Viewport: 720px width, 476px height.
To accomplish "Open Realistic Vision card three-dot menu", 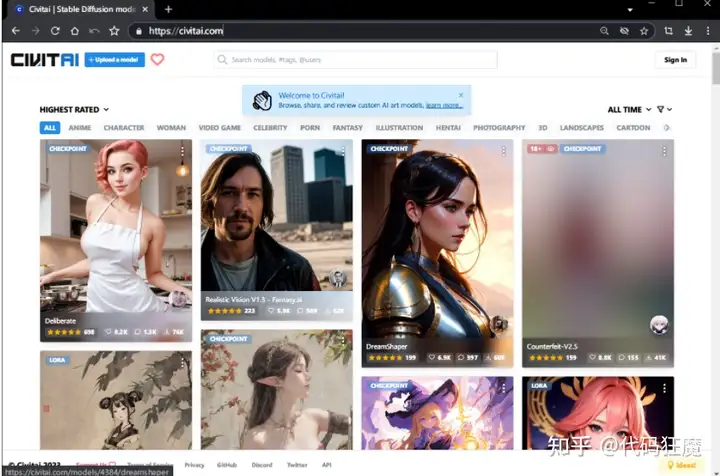I will click(x=343, y=151).
